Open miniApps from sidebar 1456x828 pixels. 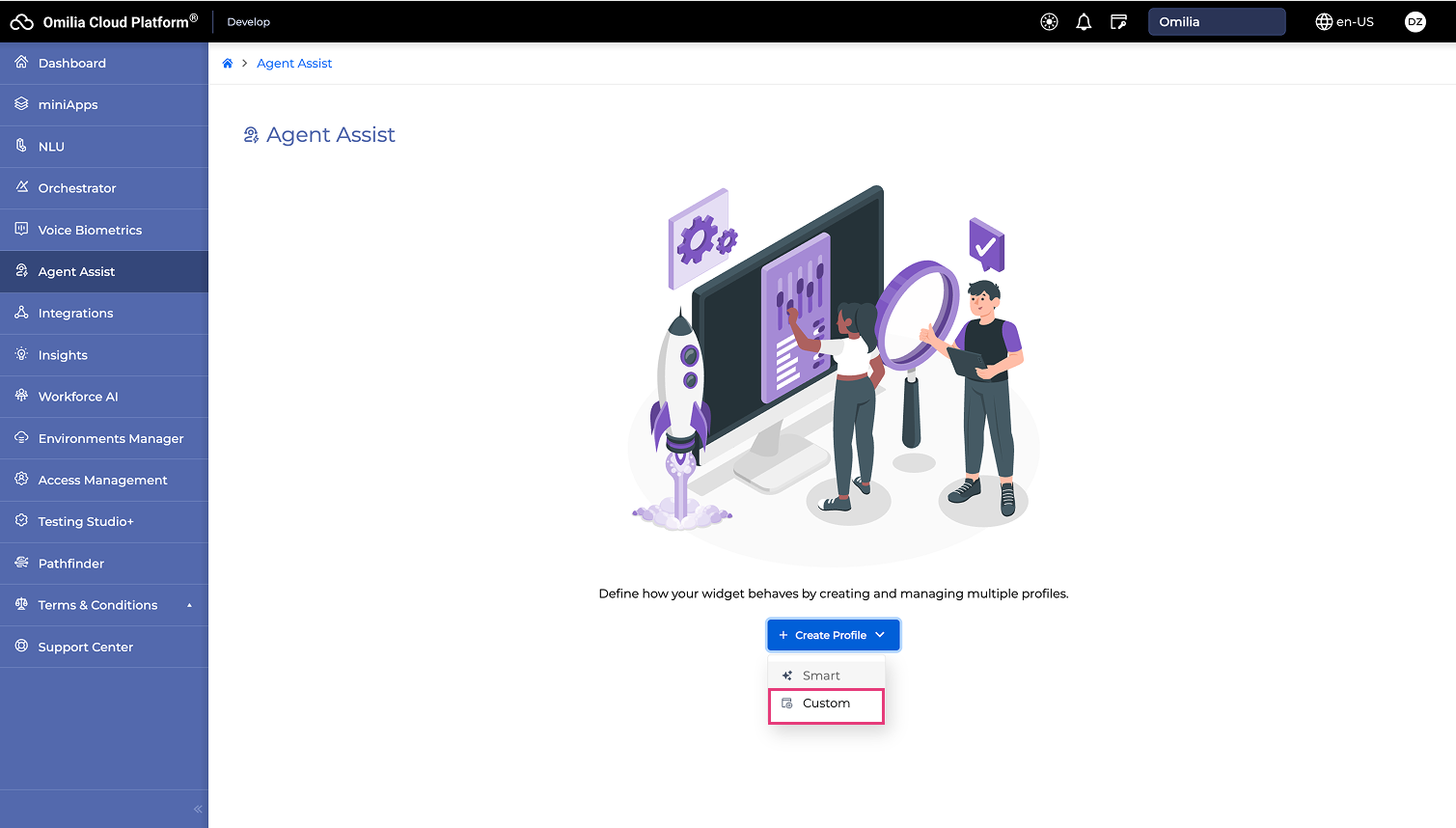point(68,105)
